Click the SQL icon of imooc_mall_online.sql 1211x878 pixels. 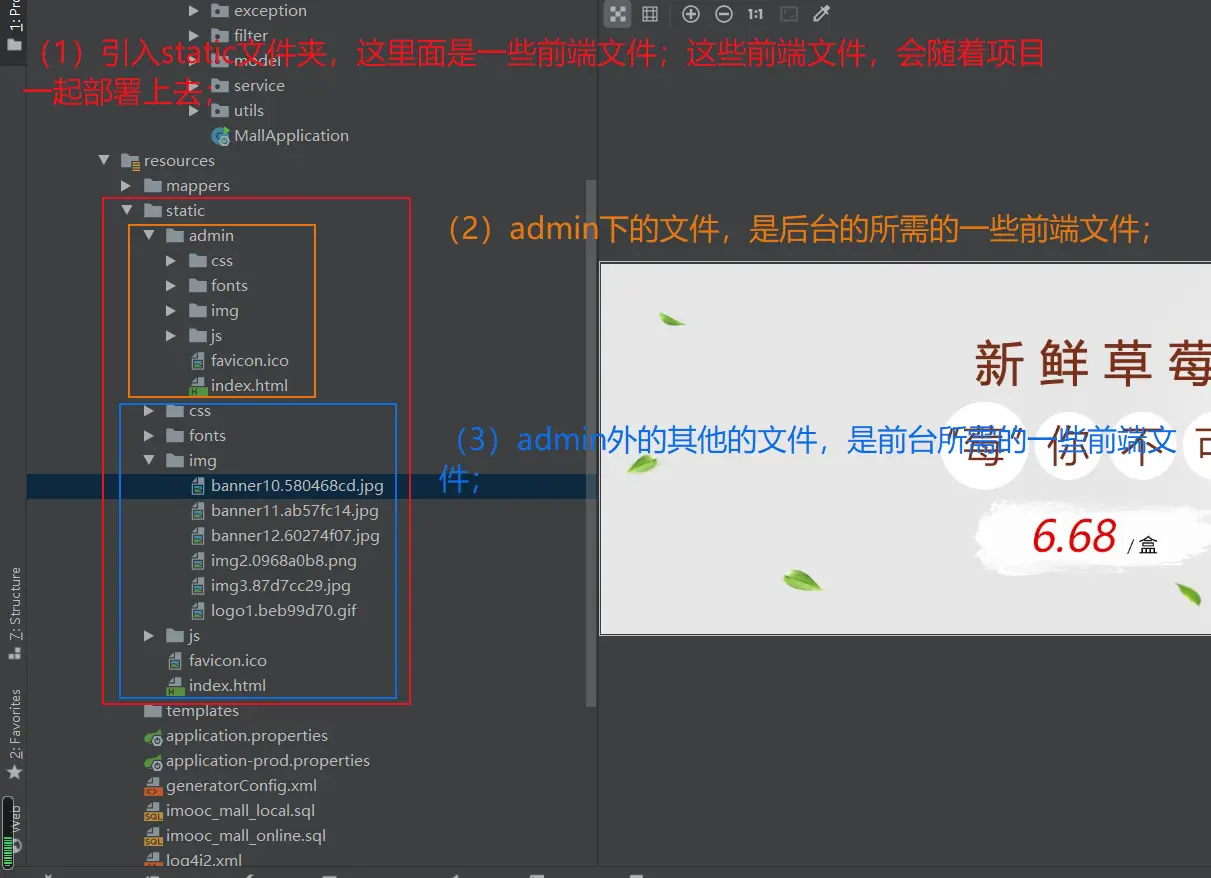point(153,837)
